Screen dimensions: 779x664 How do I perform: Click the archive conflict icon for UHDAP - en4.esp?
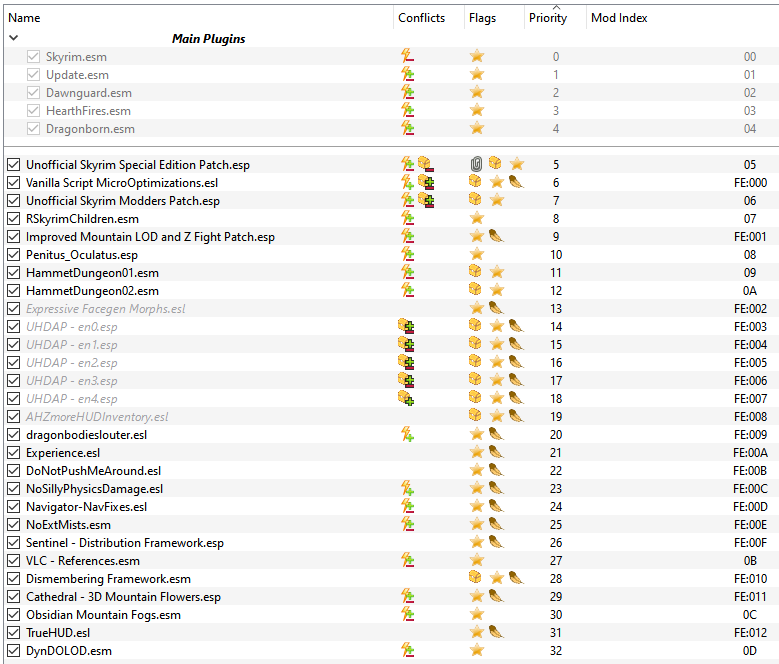point(406,398)
